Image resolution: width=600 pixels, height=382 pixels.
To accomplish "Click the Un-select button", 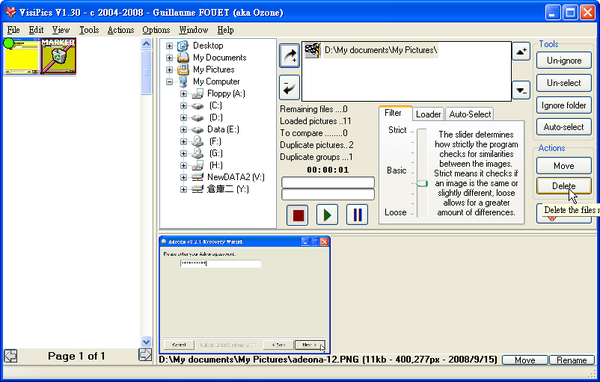I will click(x=564, y=83).
